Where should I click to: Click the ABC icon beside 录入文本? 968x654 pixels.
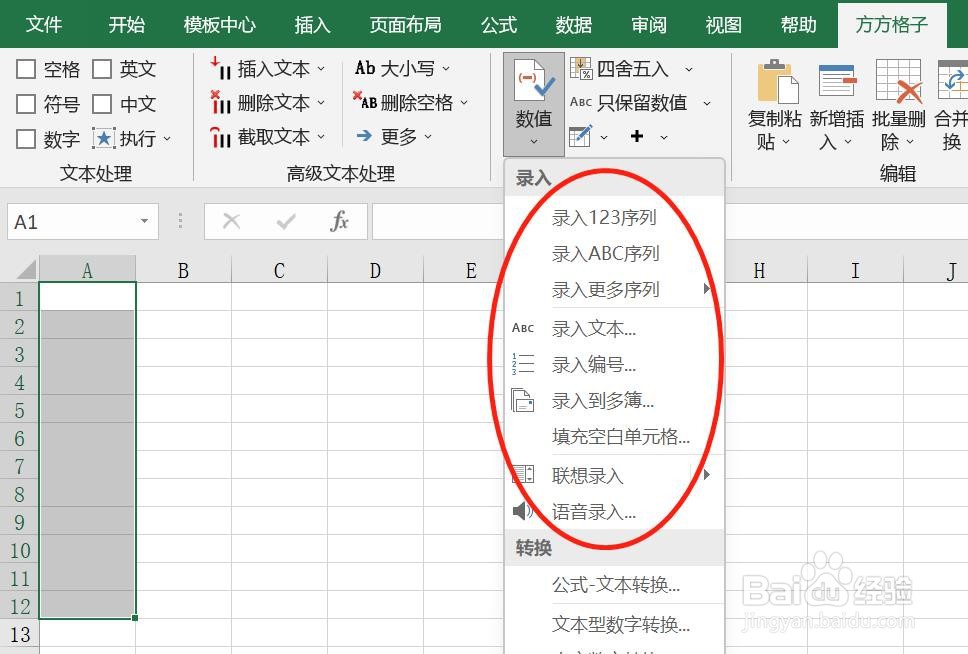(523, 328)
